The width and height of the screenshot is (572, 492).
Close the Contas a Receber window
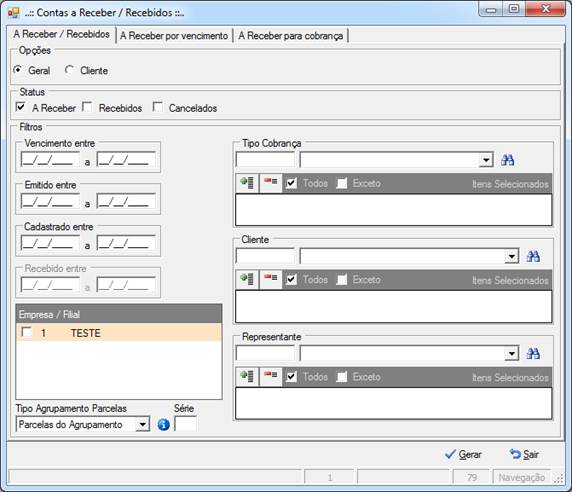(545, 8)
